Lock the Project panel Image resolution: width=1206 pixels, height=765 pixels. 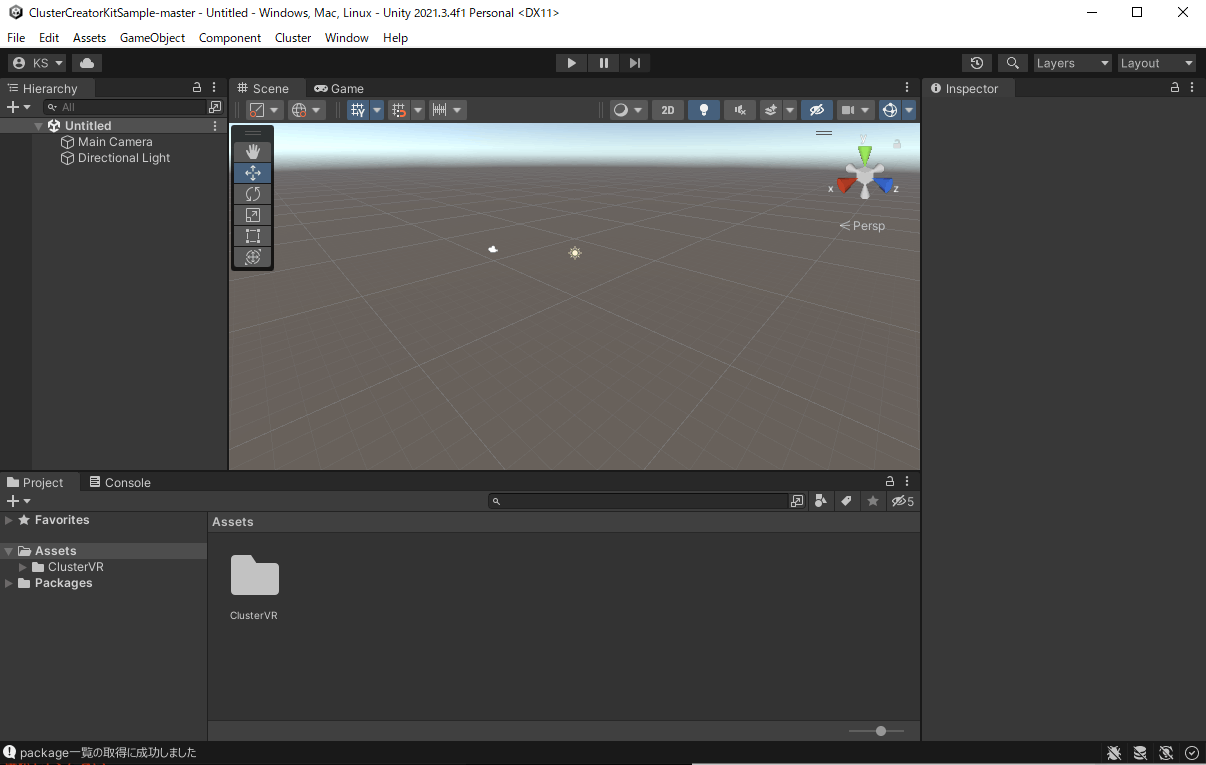pyautogui.click(x=890, y=482)
